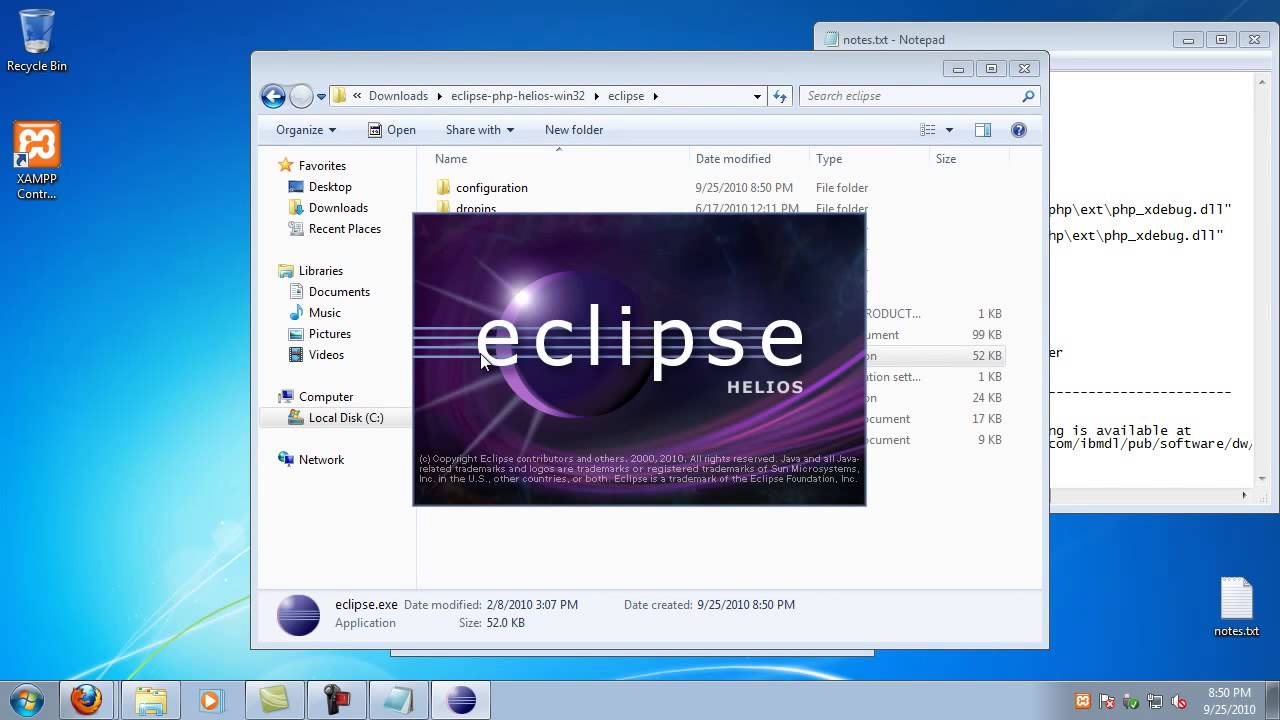Click Notepad horizontal scrollbar right arrow
Image resolution: width=1280 pixels, height=720 pixels.
click(x=1244, y=495)
